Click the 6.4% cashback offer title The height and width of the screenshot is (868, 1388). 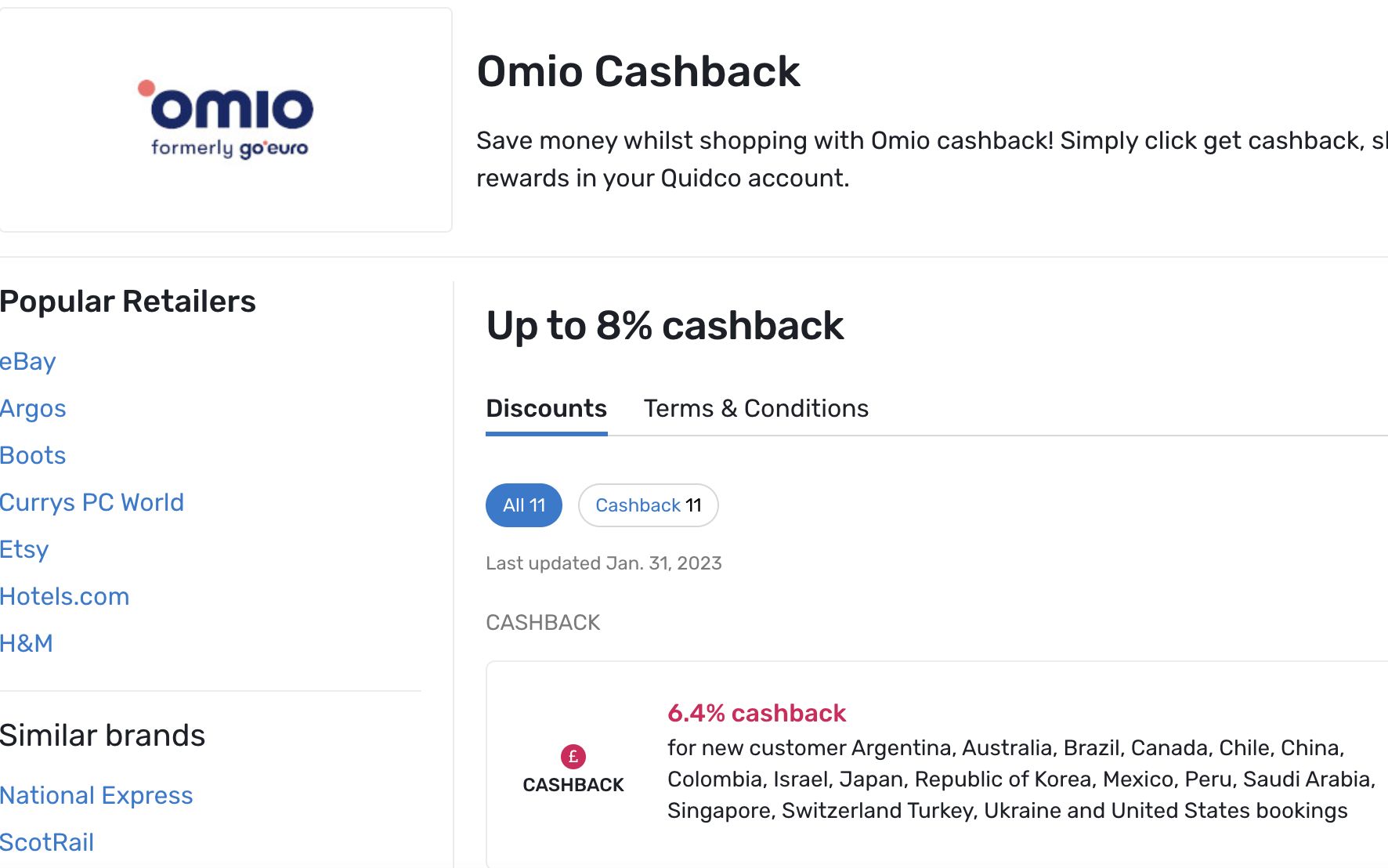(757, 713)
